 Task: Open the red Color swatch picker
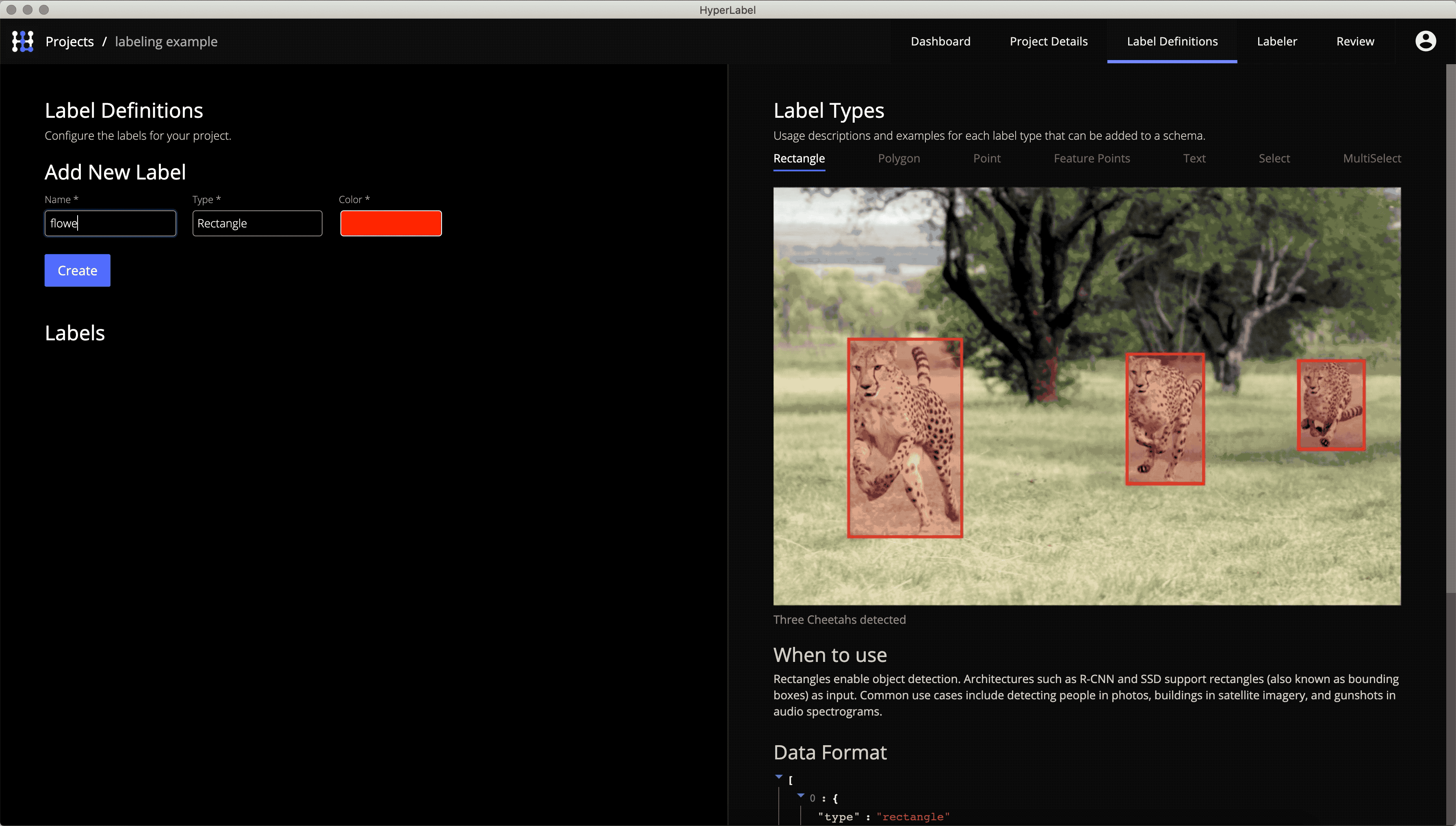pos(390,223)
